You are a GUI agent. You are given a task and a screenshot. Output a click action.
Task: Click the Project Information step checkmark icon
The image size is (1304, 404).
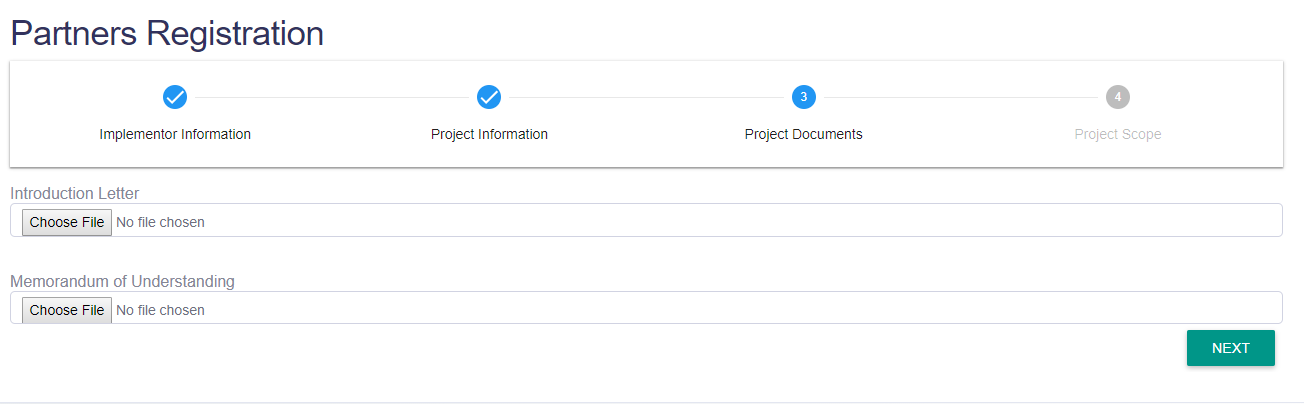(489, 97)
